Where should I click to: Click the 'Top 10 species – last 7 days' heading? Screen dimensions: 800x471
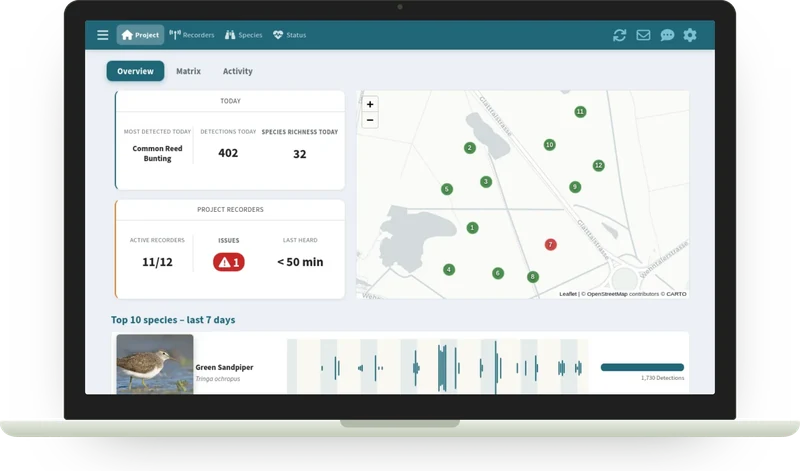point(173,320)
